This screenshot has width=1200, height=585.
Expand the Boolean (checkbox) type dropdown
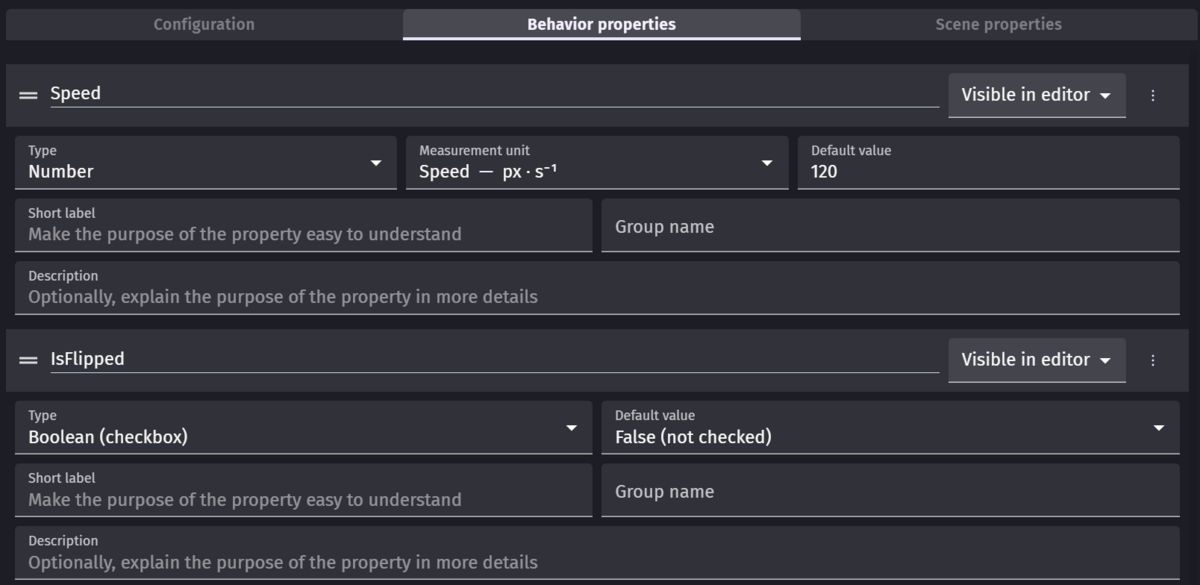coord(304,428)
